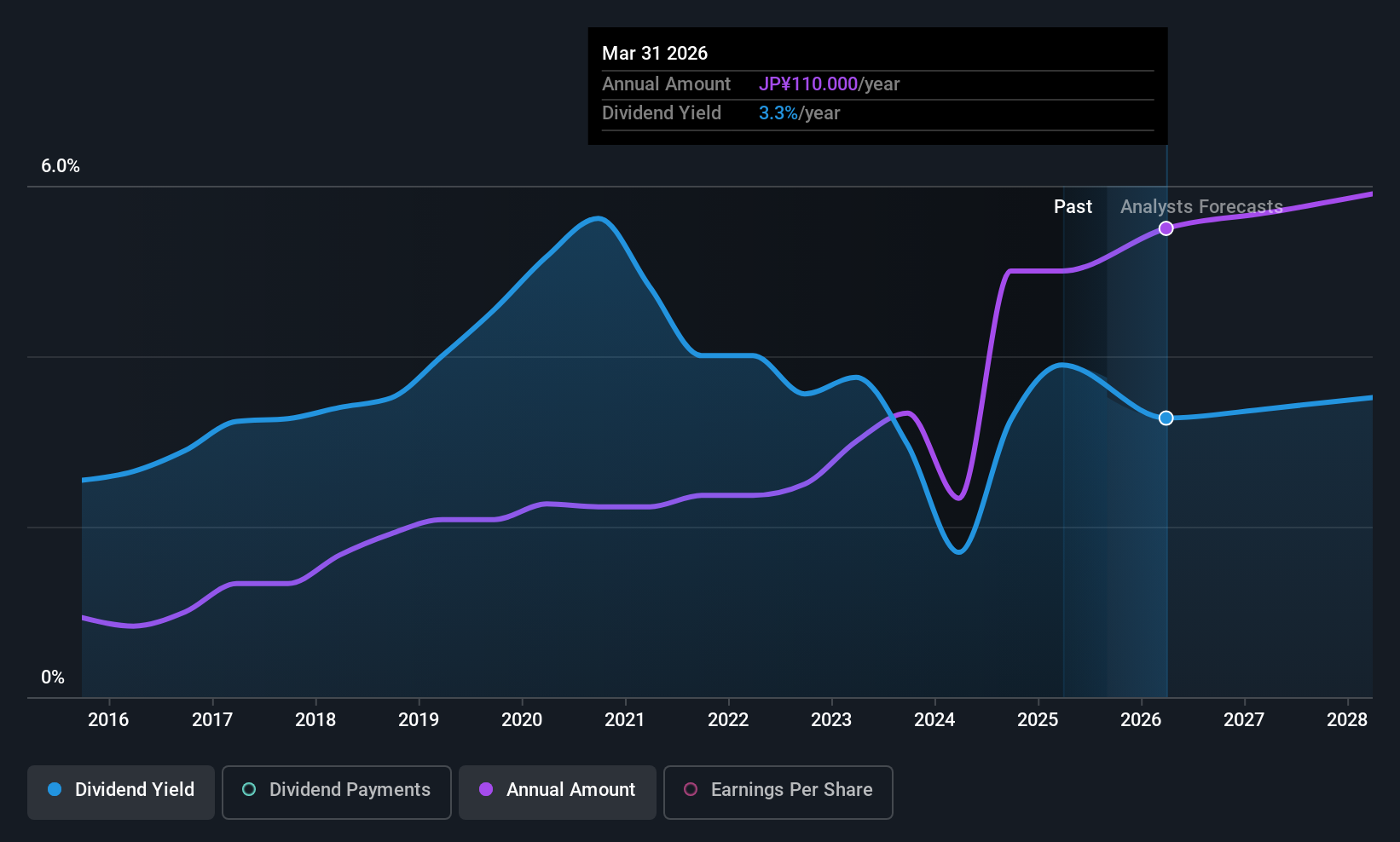Click the 0% y-axis label

click(53, 678)
